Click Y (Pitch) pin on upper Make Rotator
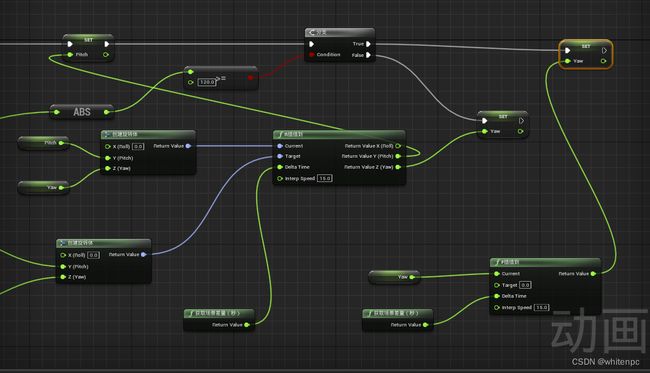The width and height of the screenshot is (650, 373). pyautogui.click(x=108, y=158)
